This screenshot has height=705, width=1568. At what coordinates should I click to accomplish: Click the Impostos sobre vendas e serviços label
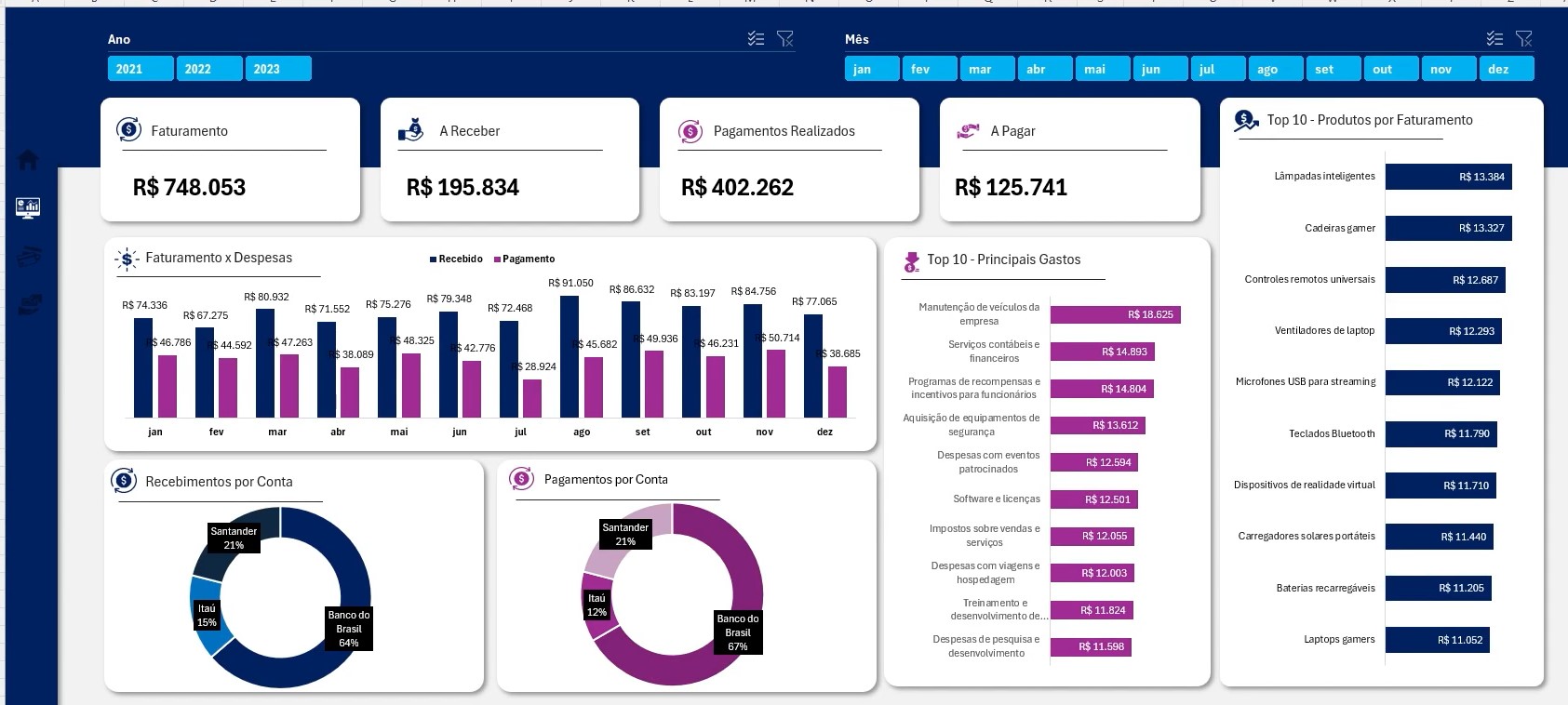(985, 536)
